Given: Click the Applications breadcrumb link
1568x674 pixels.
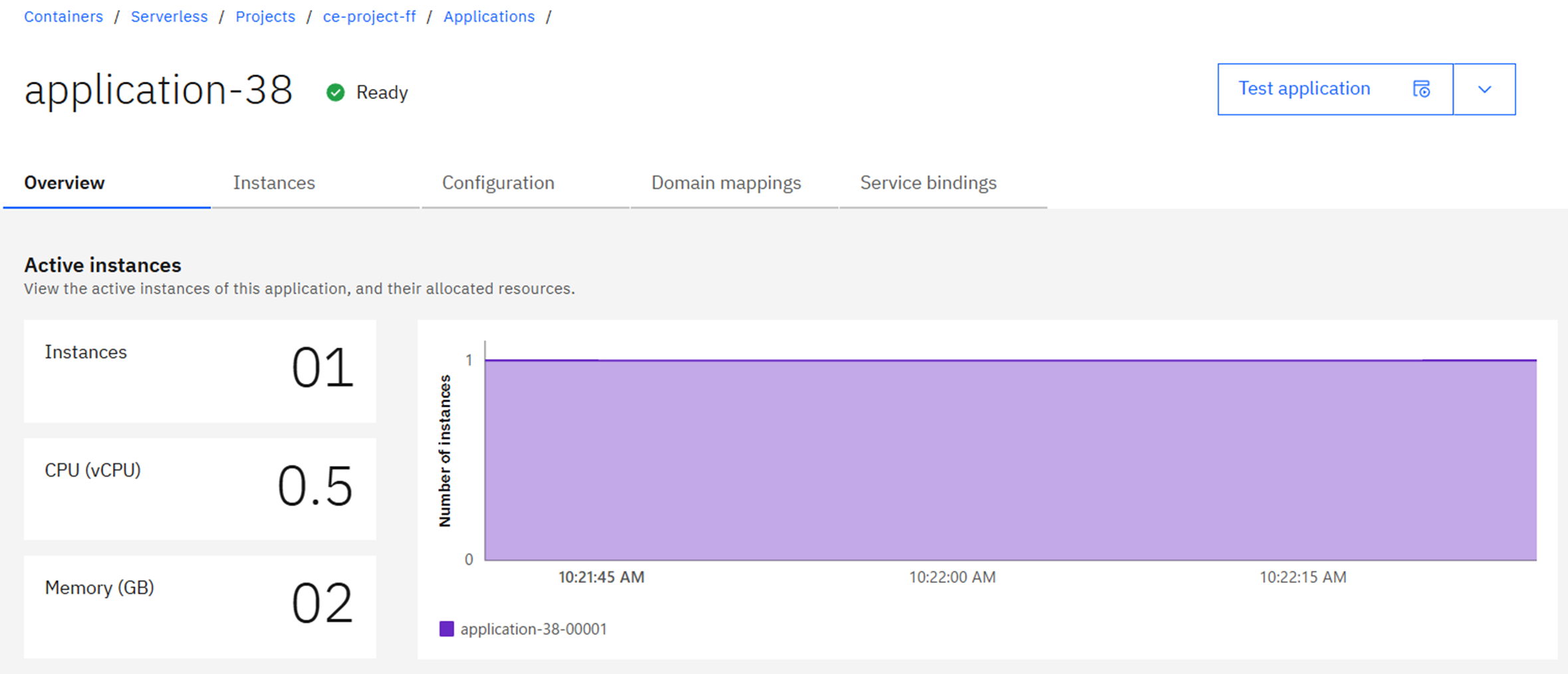Looking at the screenshot, I should tap(489, 16).
